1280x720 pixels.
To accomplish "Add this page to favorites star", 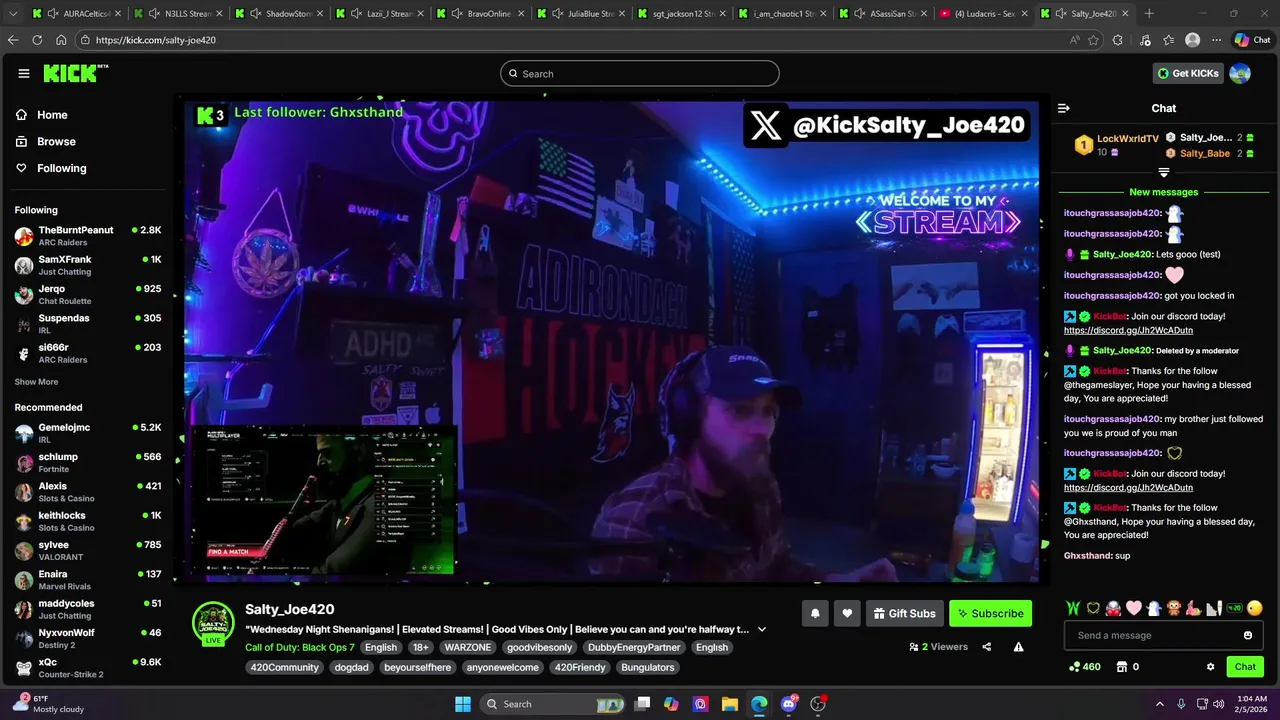I will 1093,40.
